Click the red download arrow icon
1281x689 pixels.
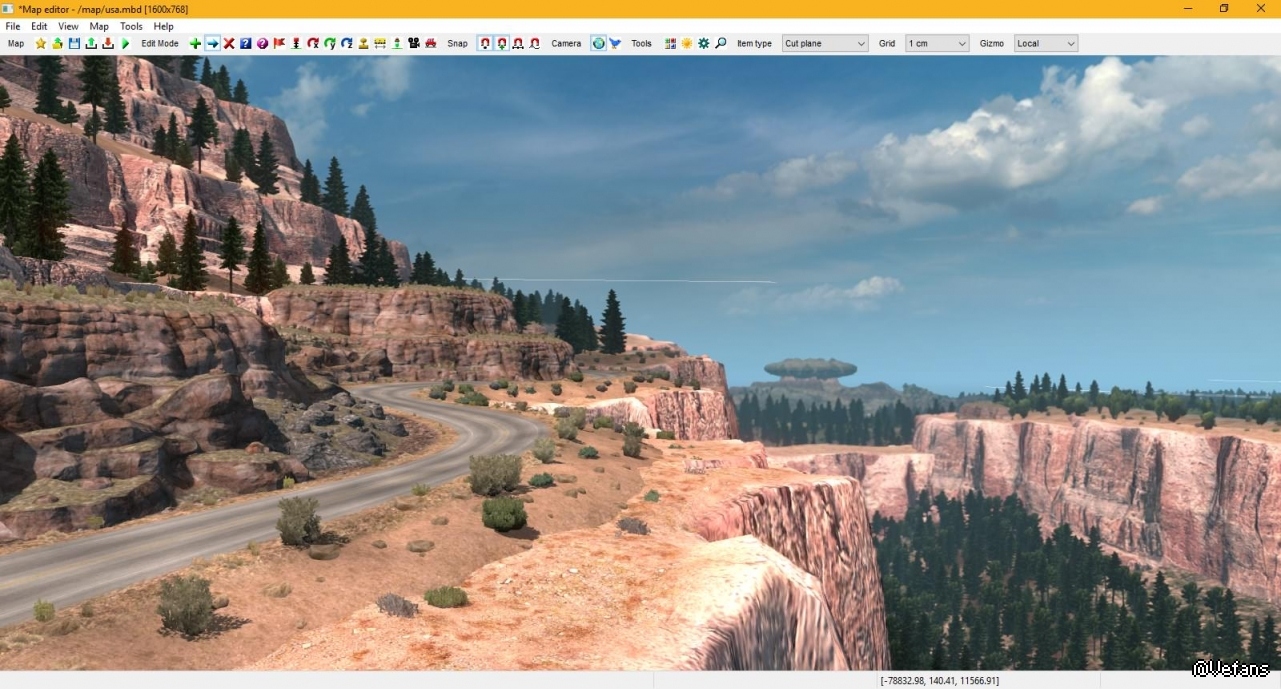pyautogui.click(x=108, y=44)
